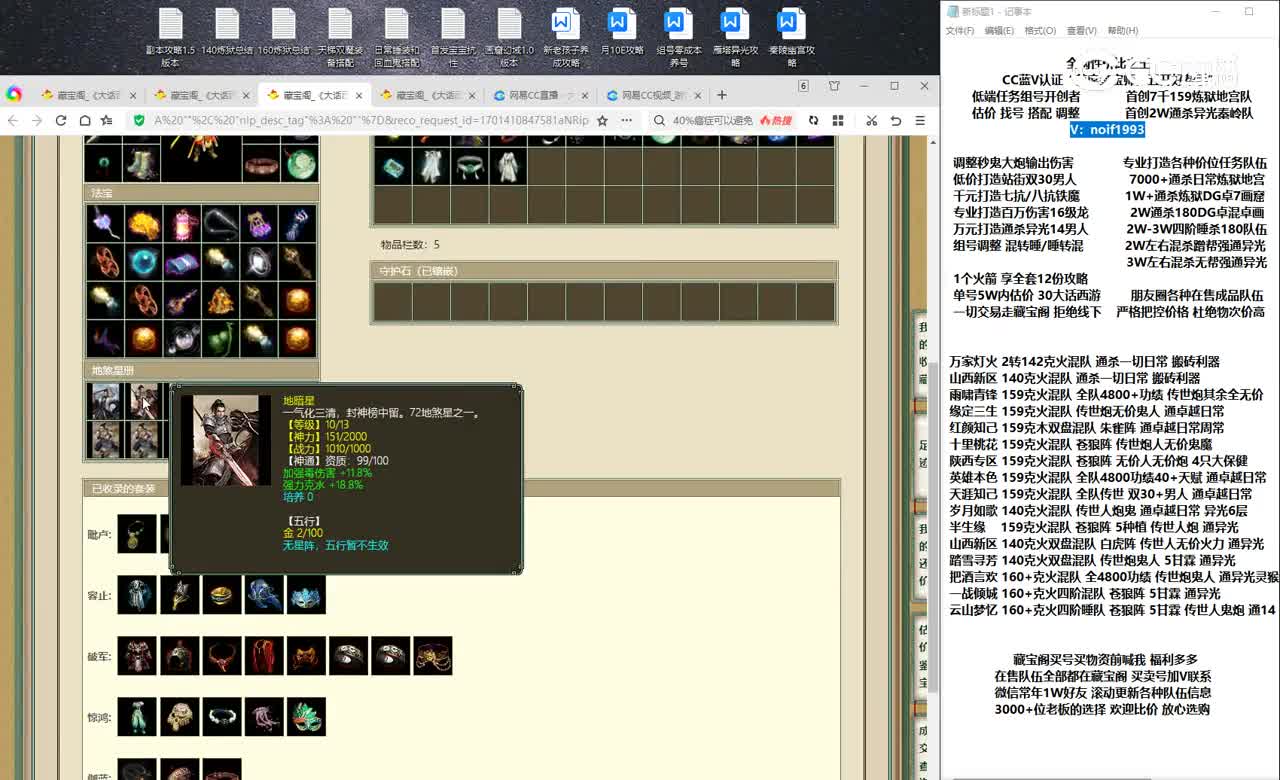Open the 副本攻略1.5版本 desktop file
This screenshot has height=780, width=1280.
click(x=170, y=38)
